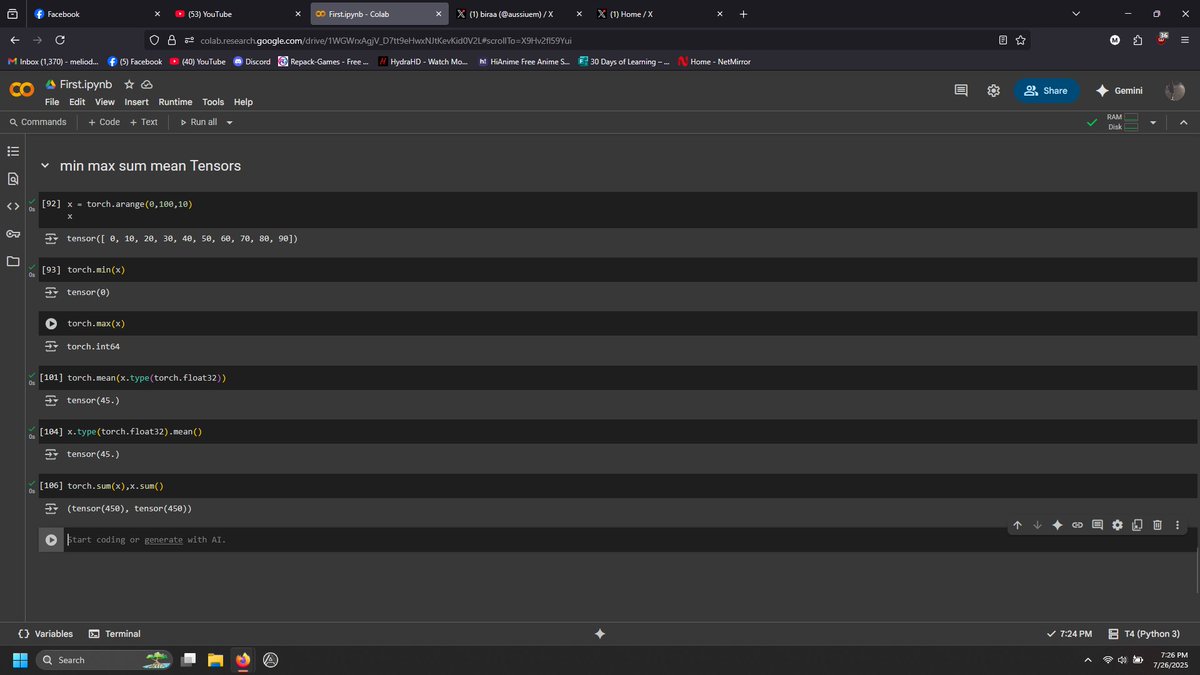This screenshot has width=1200, height=675.
Task: Open the Terminal panel
Action: point(115,634)
